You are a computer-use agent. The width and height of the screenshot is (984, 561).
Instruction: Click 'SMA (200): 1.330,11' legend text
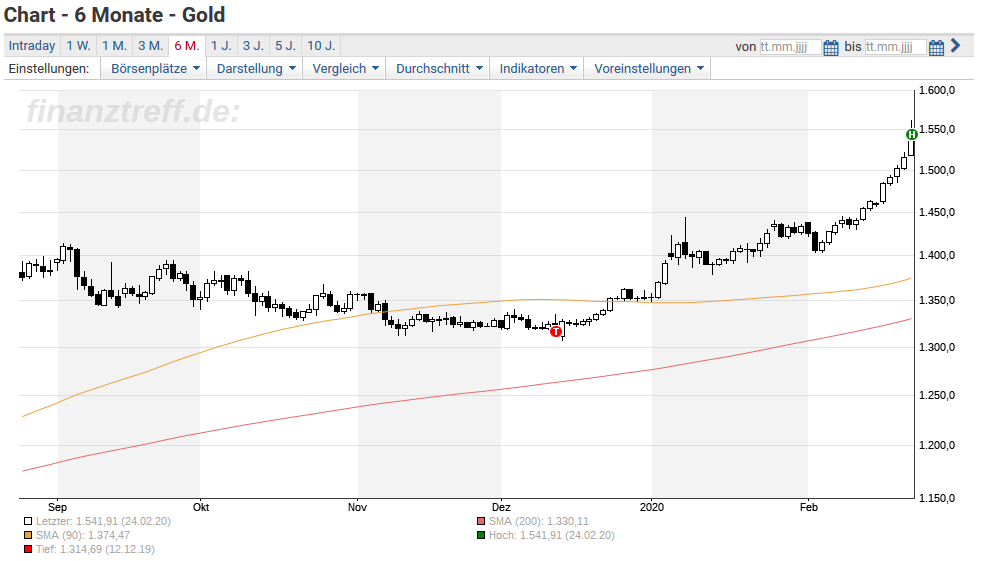click(539, 521)
